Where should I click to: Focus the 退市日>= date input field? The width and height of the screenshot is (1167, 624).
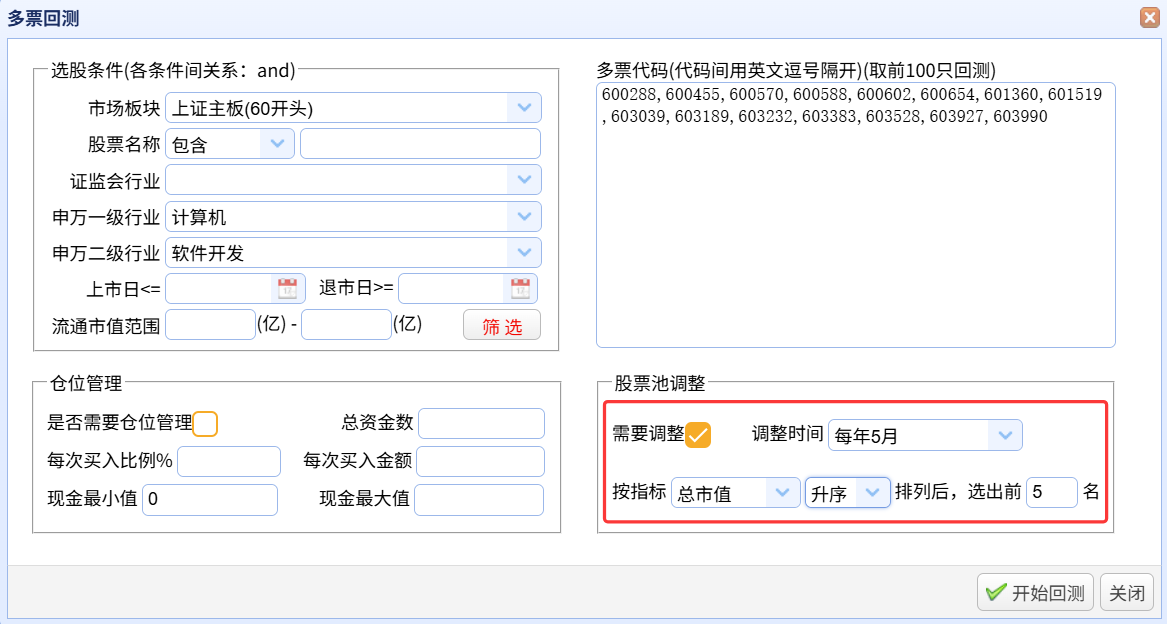(x=453, y=289)
